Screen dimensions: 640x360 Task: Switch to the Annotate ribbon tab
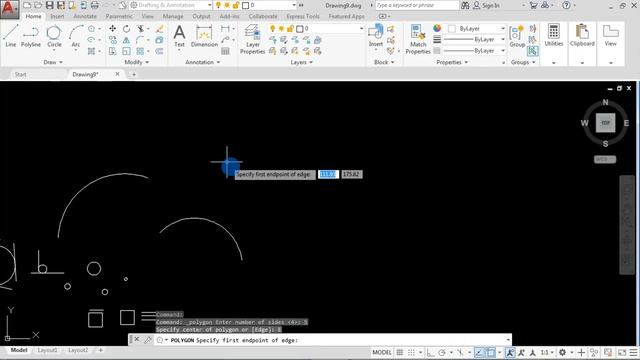click(x=85, y=16)
